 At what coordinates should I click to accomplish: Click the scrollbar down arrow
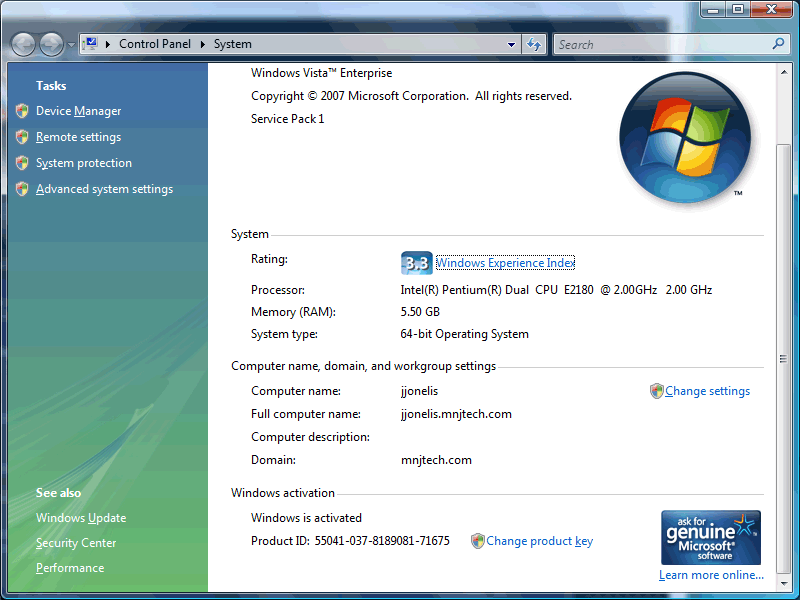click(784, 583)
